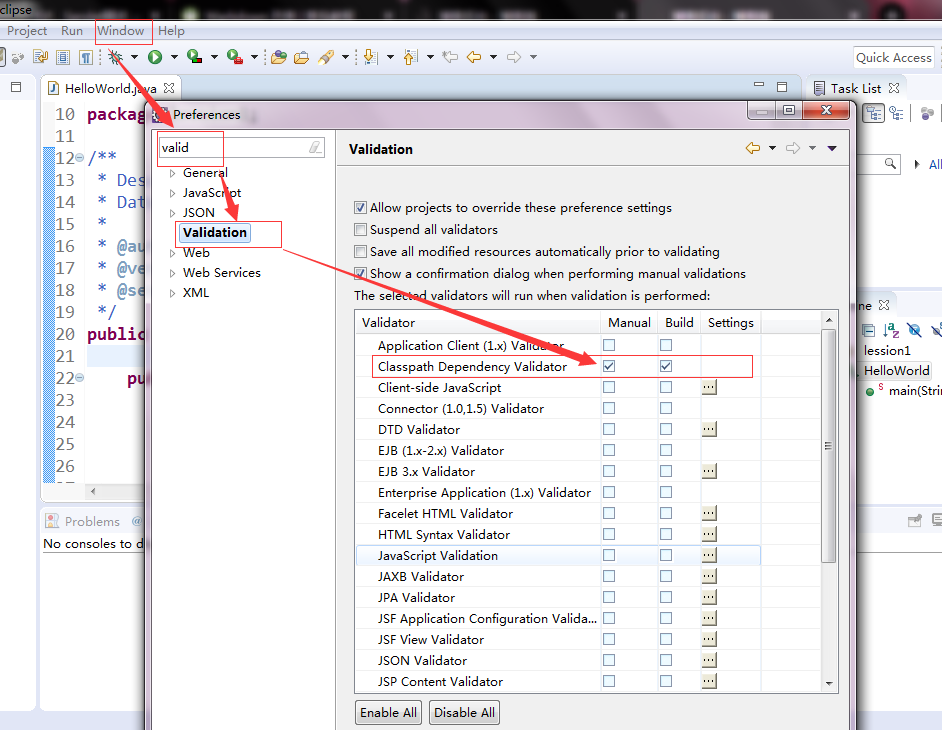Click the Task List categorized view icon
This screenshot has width=942, height=730.
(x=874, y=113)
